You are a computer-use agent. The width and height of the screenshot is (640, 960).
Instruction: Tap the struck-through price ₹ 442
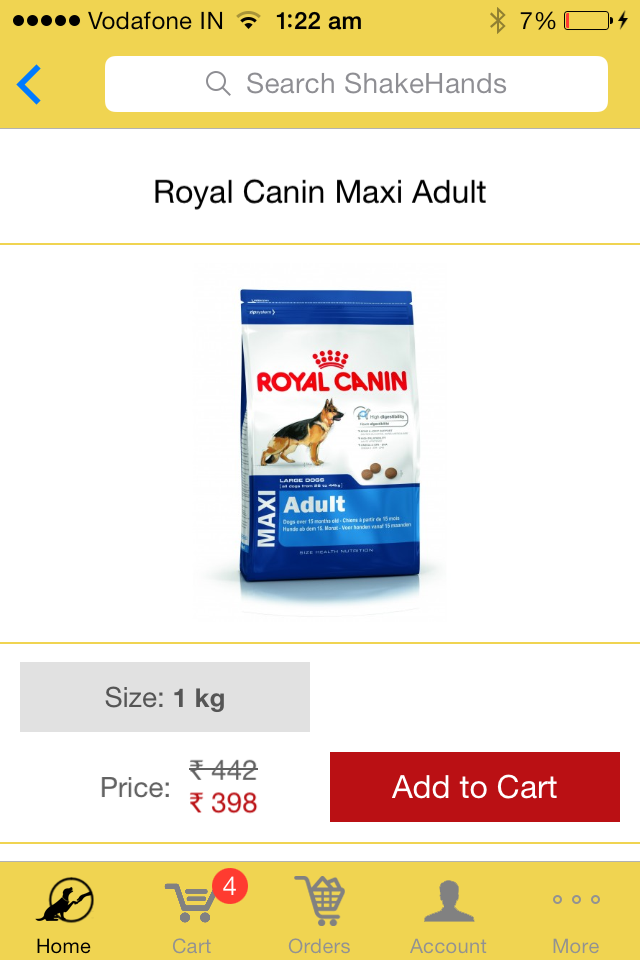(x=224, y=770)
